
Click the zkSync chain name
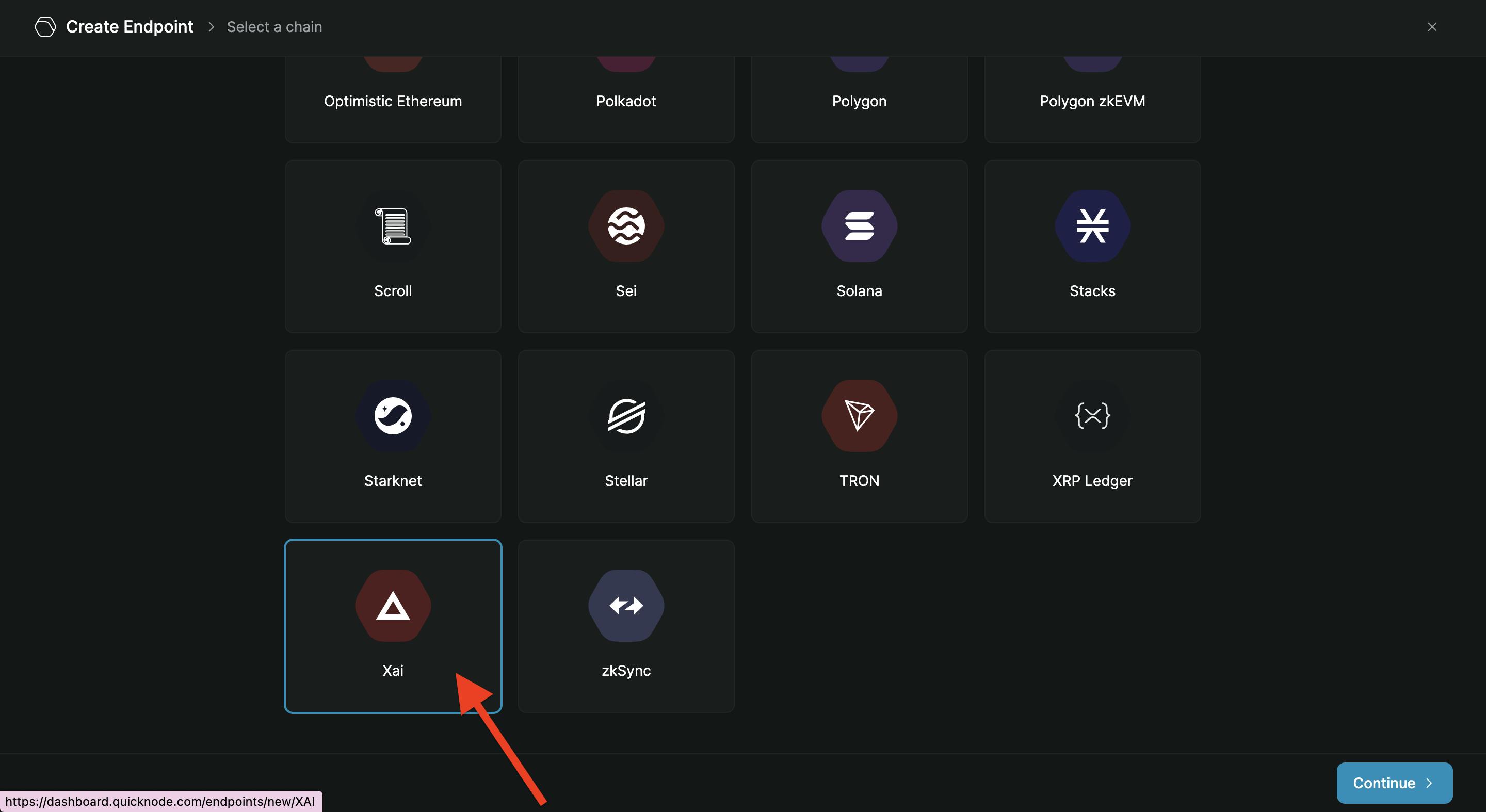point(626,670)
